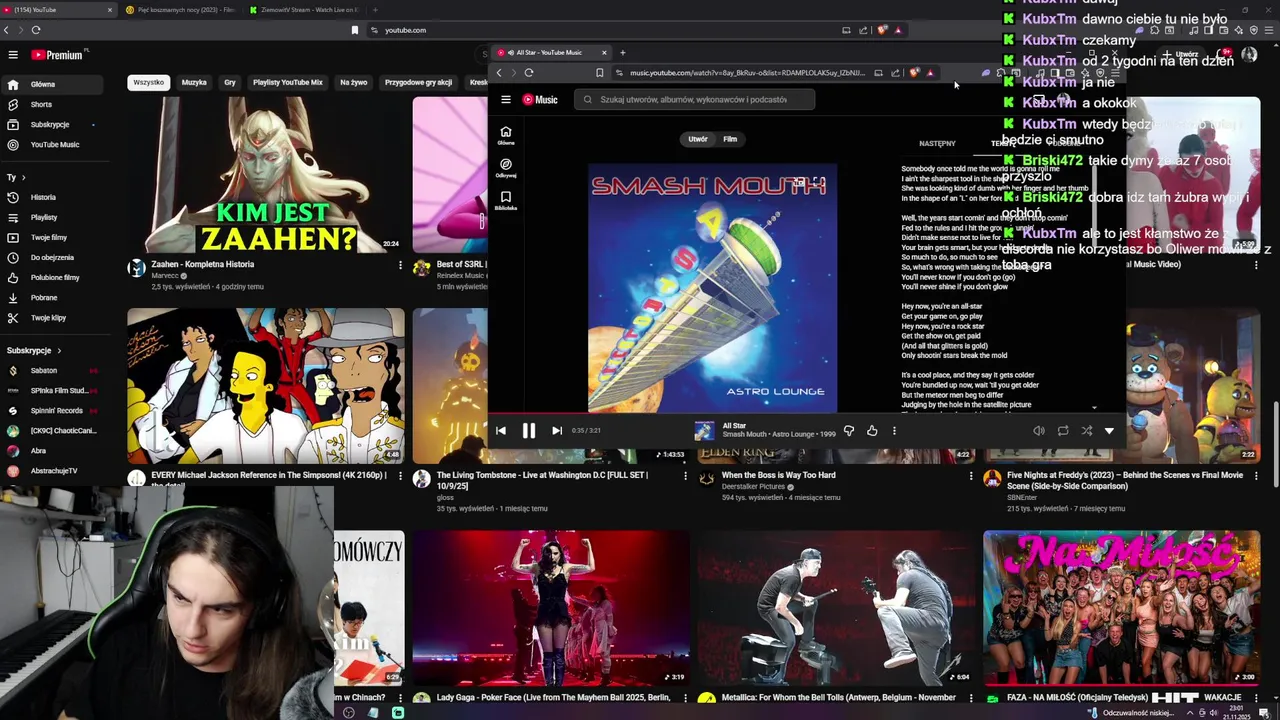
Task: Open Twoje filmy in sidebar
Action: pos(52,237)
